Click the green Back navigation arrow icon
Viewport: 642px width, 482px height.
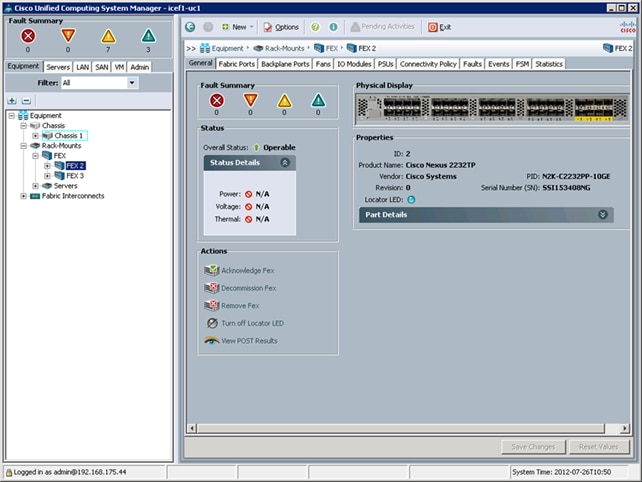(x=190, y=27)
